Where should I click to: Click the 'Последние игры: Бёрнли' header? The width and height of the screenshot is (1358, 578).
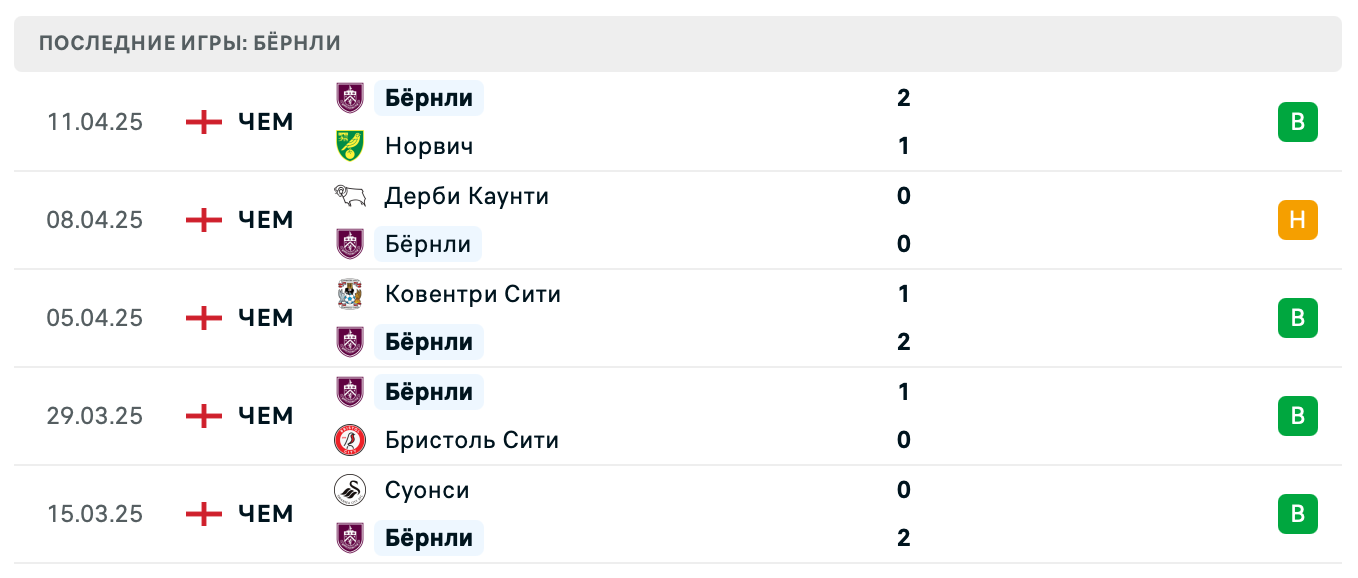(x=190, y=43)
